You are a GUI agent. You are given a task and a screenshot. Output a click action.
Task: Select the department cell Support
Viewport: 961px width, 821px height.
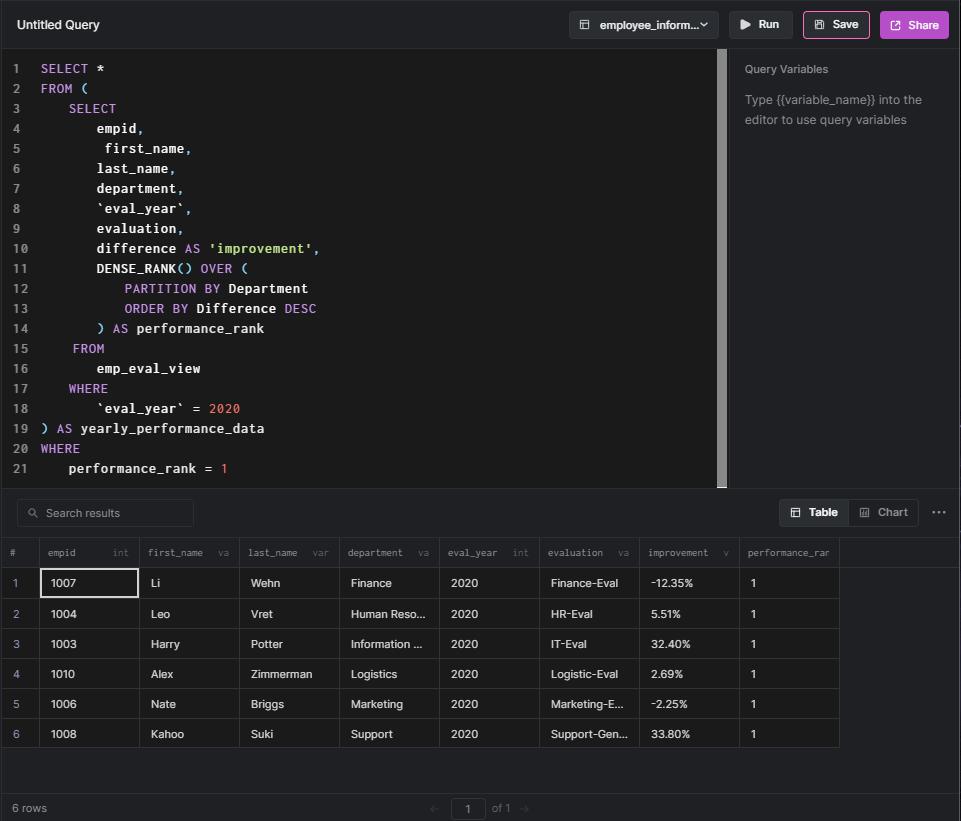[389, 734]
